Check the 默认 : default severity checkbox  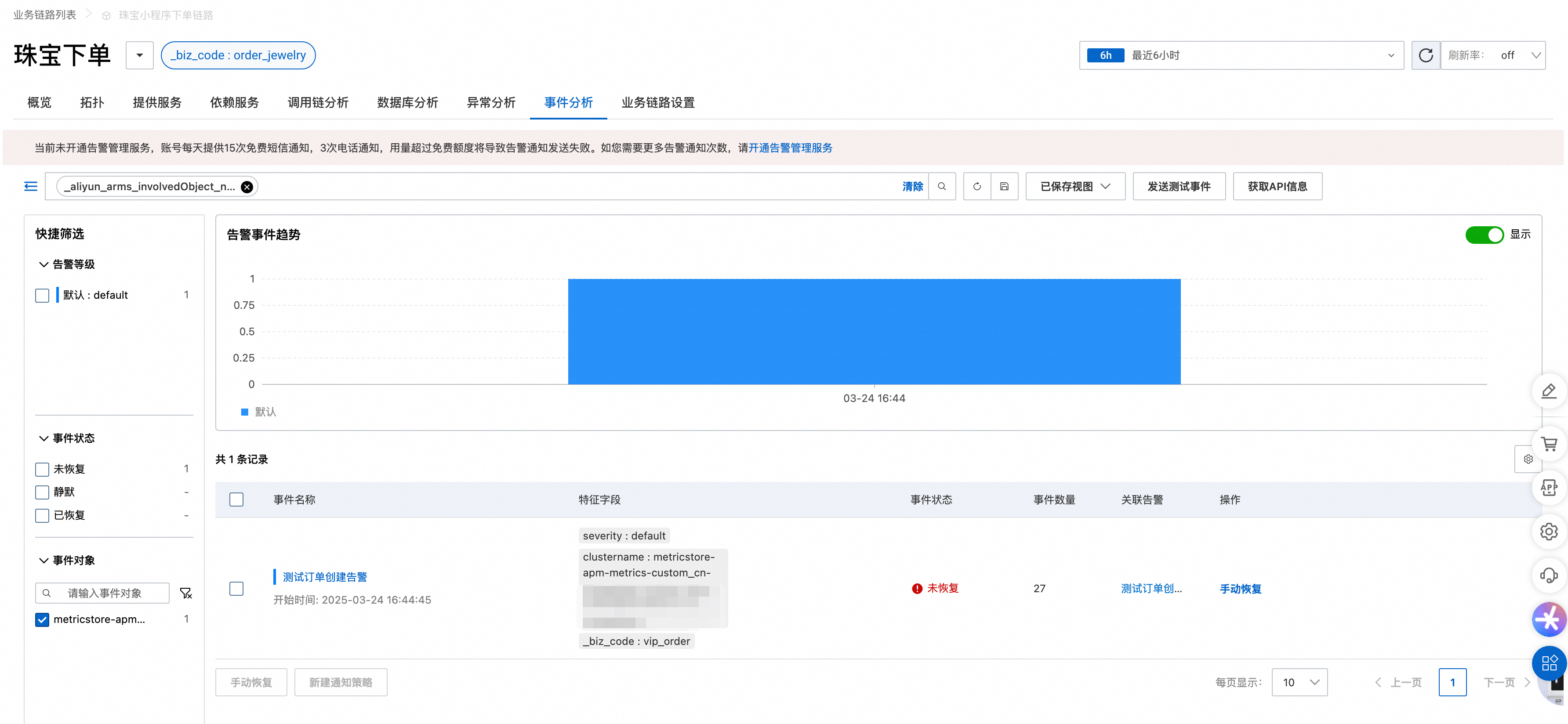pos(42,296)
